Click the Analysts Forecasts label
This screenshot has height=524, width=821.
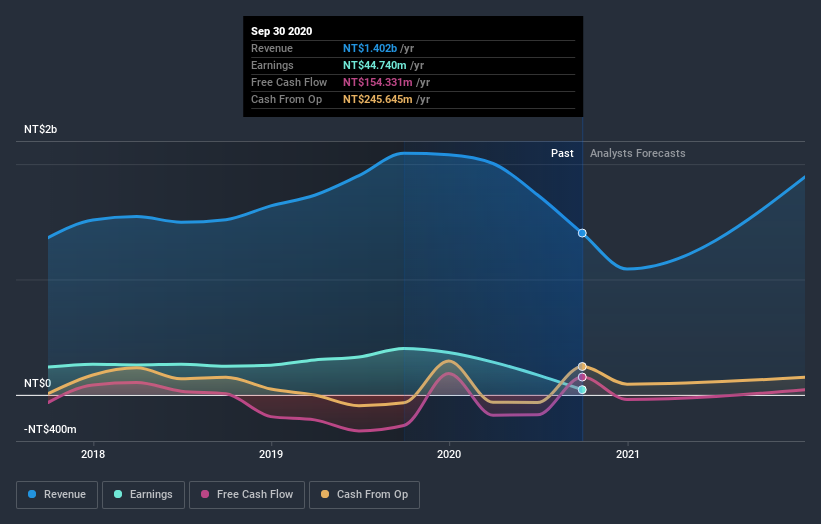click(x=637, y=153)
